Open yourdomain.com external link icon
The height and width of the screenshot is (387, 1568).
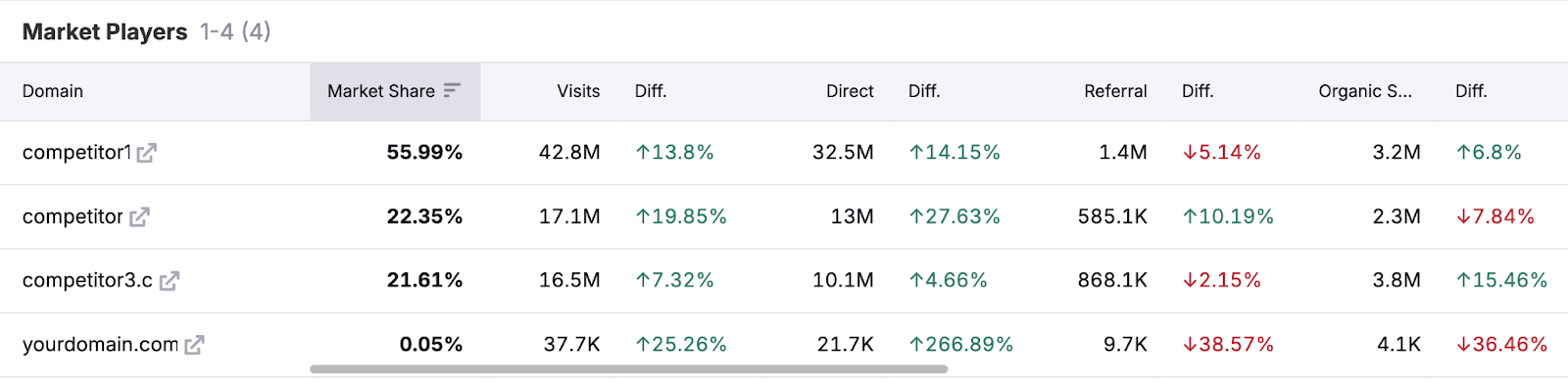click(x=194, y=345)
